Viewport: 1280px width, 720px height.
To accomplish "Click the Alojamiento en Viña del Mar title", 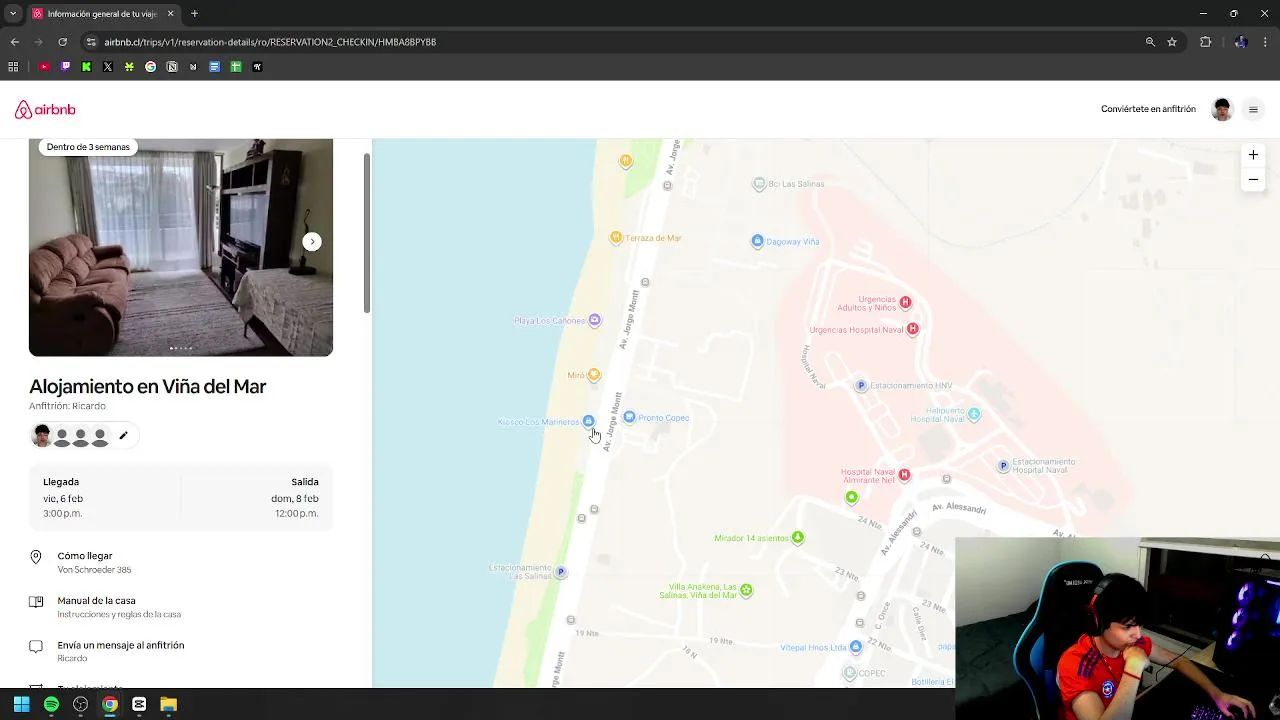I will 147,386.
